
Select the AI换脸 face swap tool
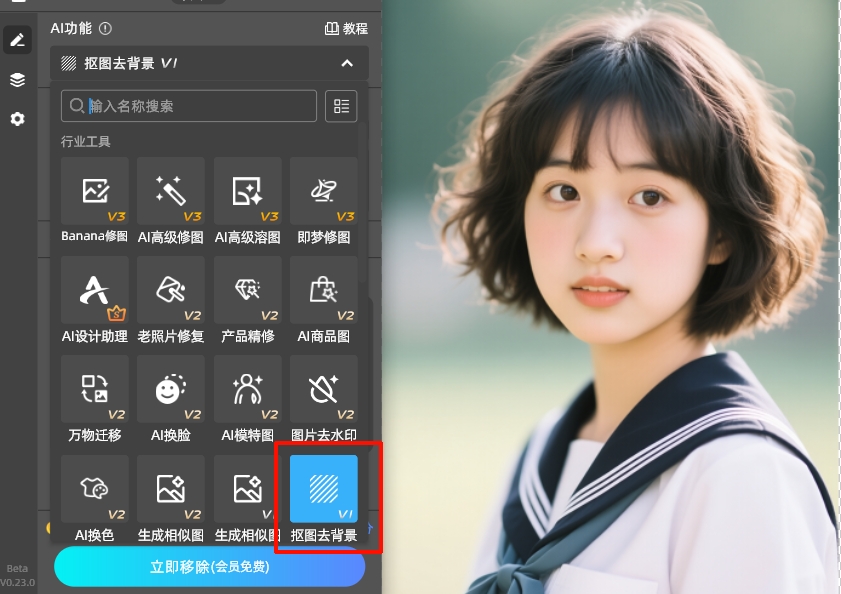point(171,390)
